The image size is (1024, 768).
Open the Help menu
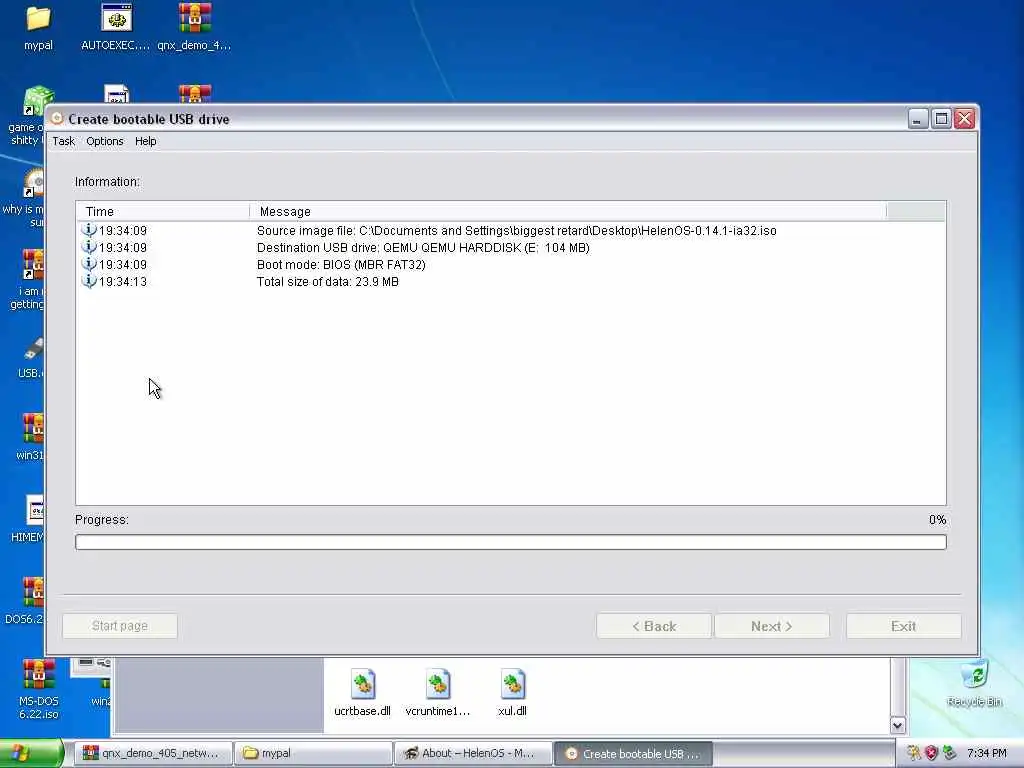click(146, 141)
